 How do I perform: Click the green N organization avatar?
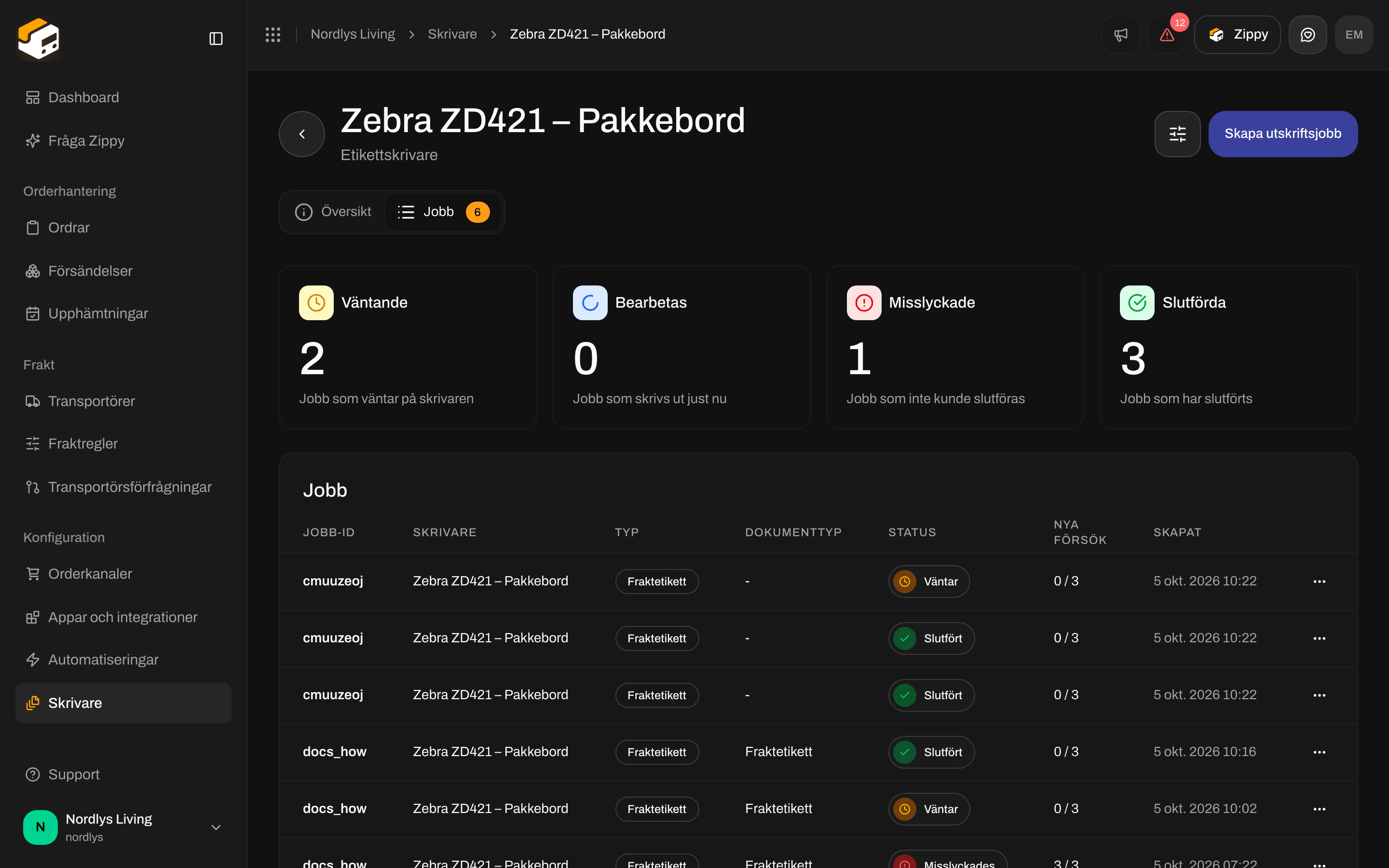coord(40,827)
